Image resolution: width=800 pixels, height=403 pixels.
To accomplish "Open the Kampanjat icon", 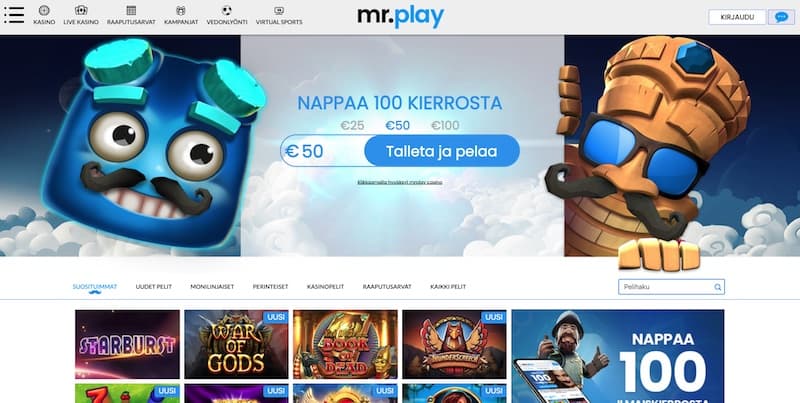I will pyautogui.click(x=181, y=10).
